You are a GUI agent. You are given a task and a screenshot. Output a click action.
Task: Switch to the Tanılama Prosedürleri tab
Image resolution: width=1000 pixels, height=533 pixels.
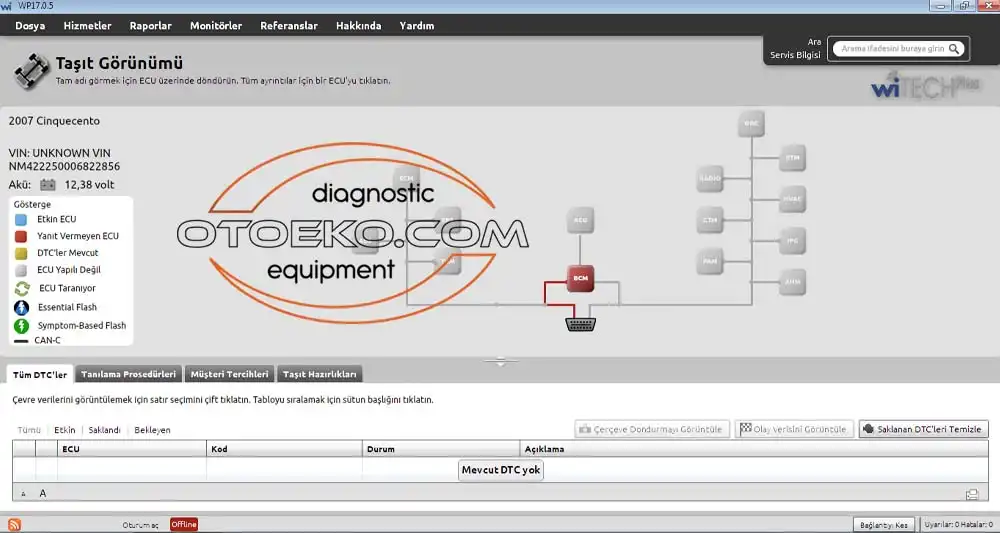click(128, 374)
